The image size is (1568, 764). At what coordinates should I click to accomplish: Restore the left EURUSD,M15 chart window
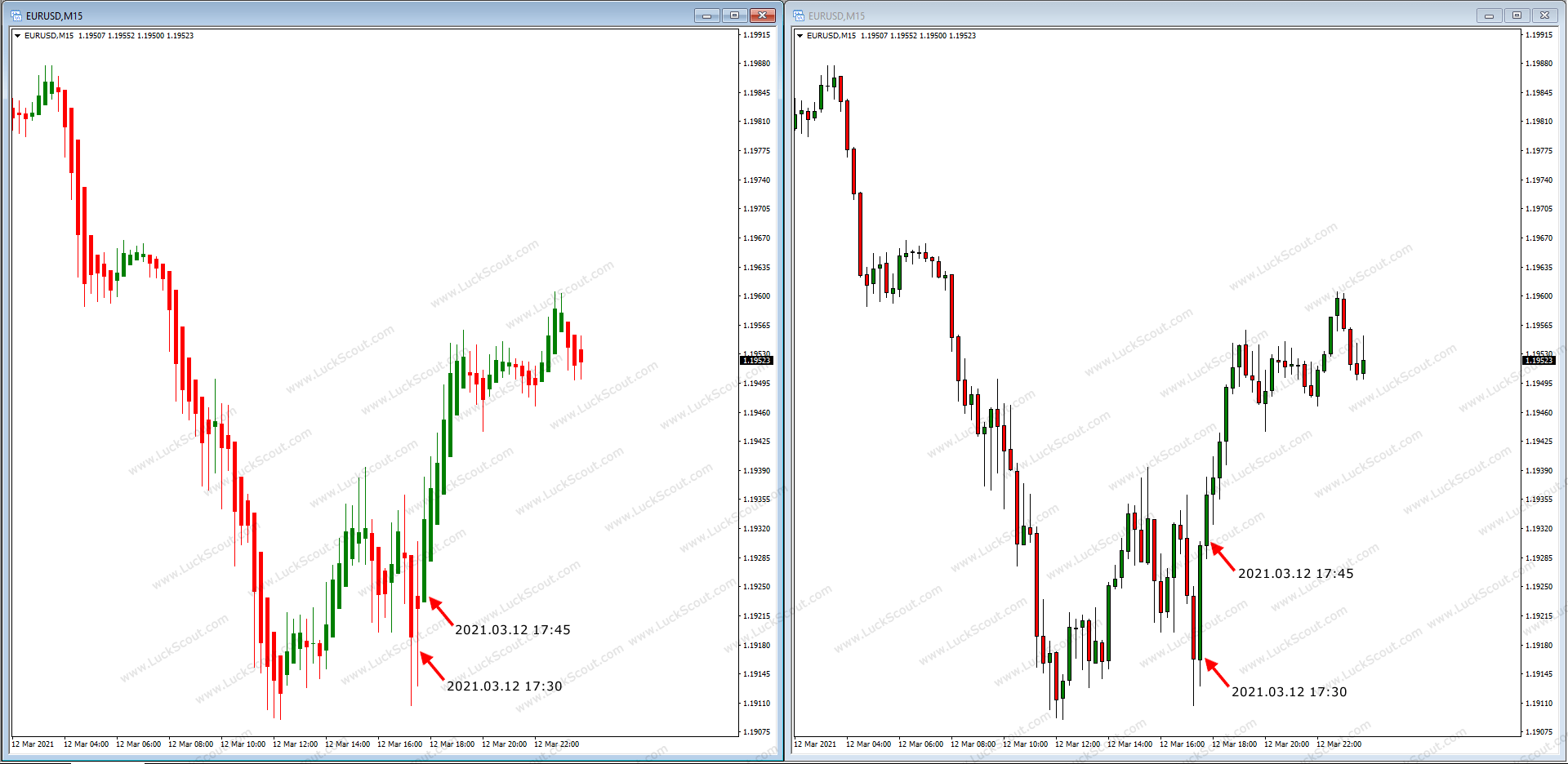pos(734,16)
